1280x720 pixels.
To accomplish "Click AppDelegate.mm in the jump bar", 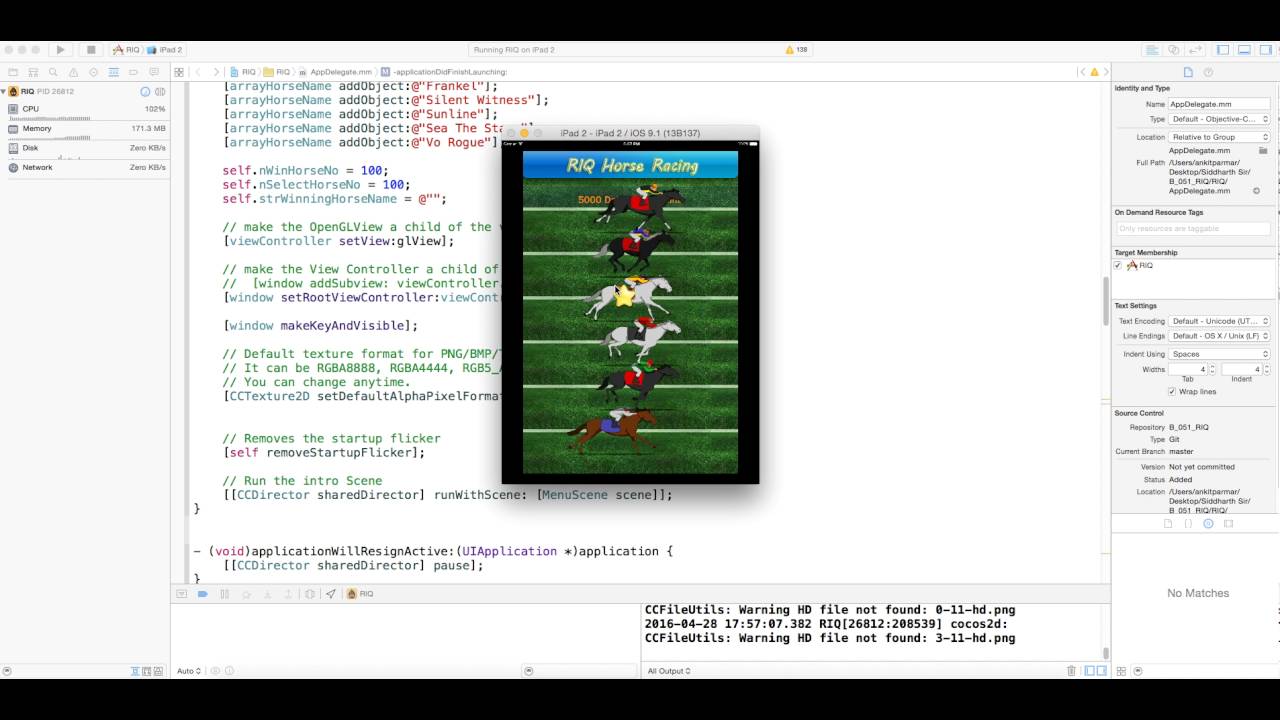I will (x=335, y=72).
